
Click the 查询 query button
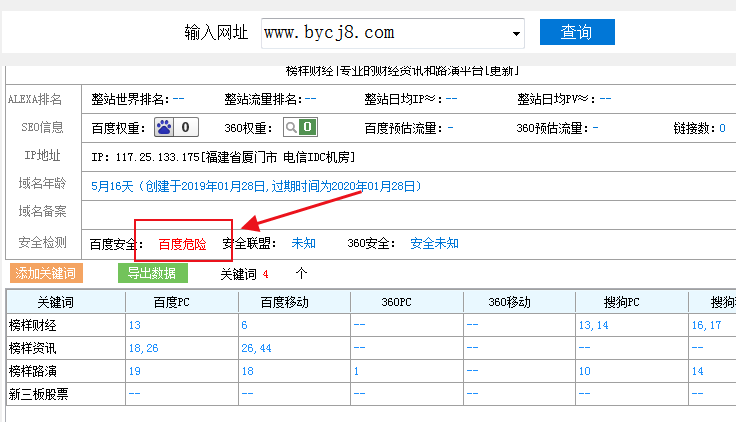point(577,32)
